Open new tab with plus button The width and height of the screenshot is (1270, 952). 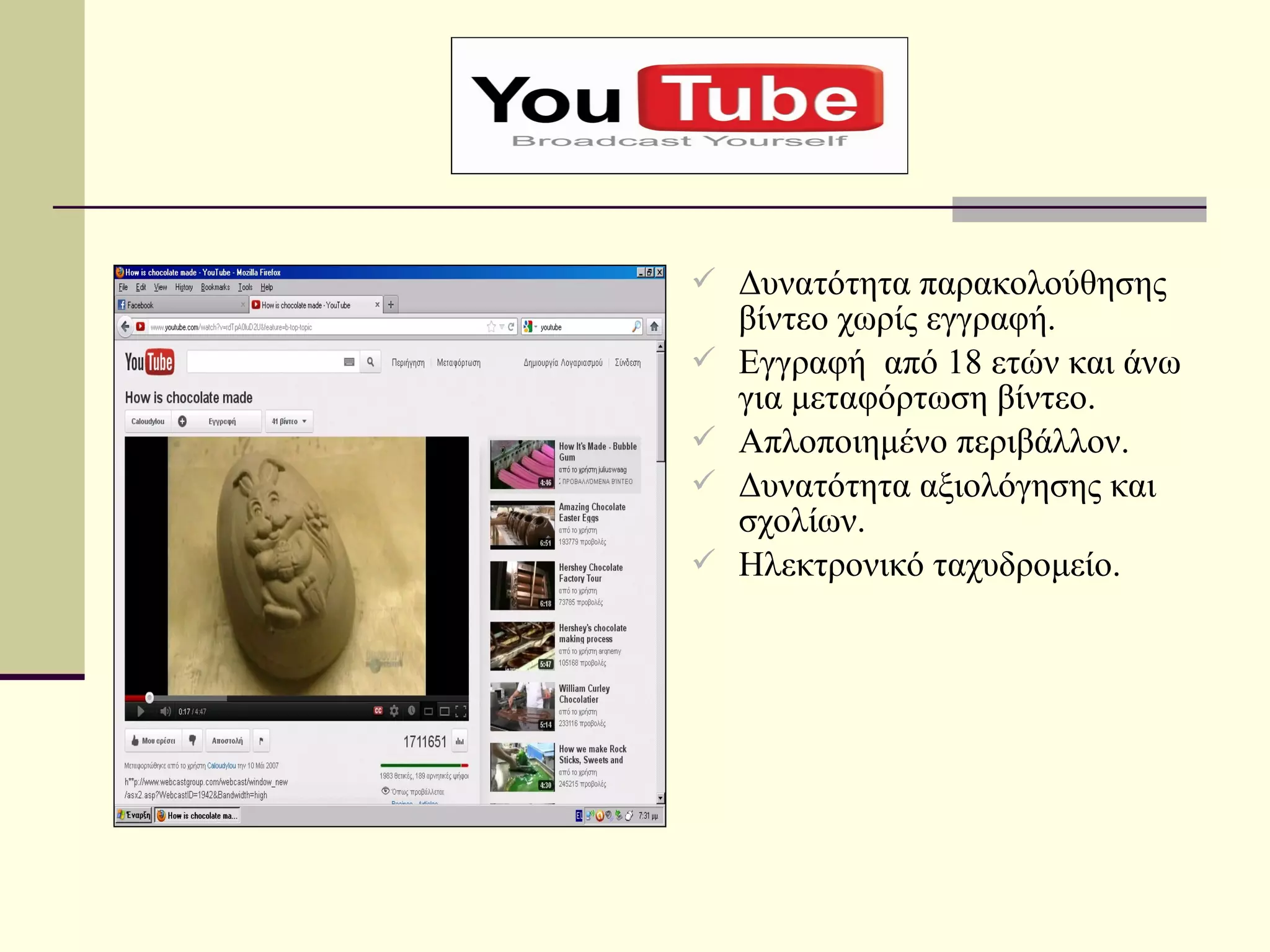[x=391, y=305]
